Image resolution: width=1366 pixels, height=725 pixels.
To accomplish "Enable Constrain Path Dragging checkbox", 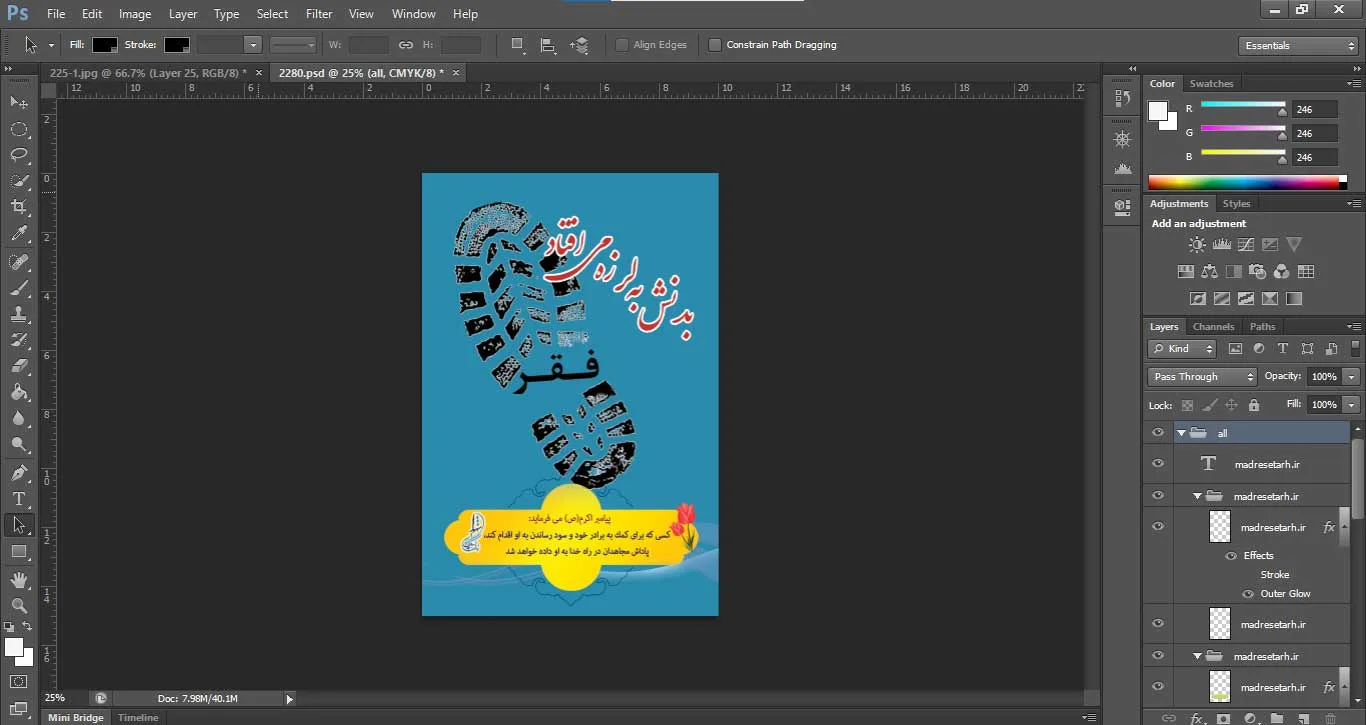I will coord(715,45).
